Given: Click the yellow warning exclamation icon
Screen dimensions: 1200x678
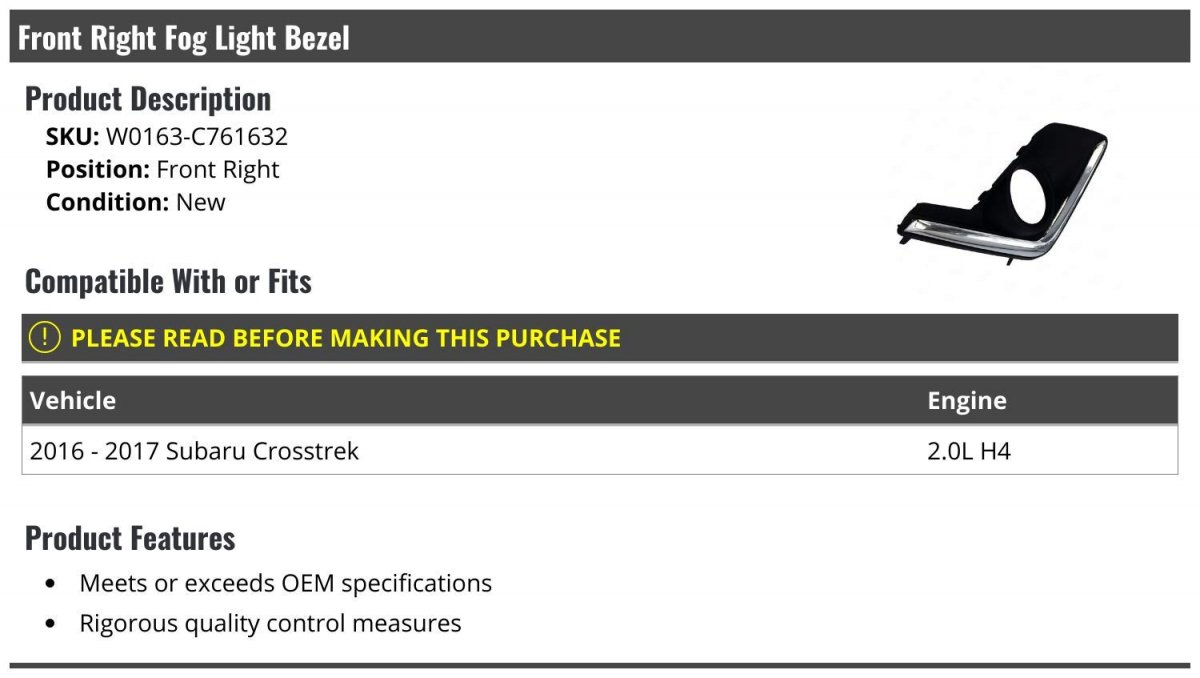Looking at the screenshot, I should (45, 337).
